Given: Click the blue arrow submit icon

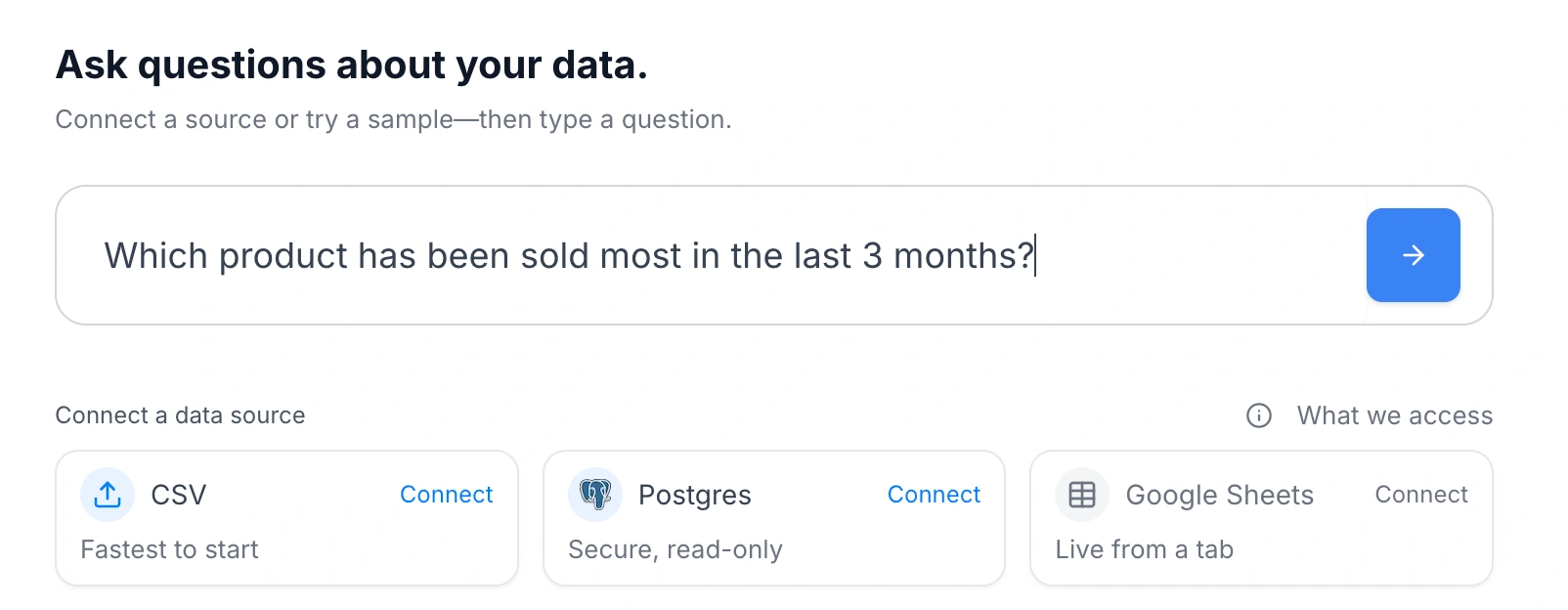Looking at the screenshot, I should (x=1413, y=255).
